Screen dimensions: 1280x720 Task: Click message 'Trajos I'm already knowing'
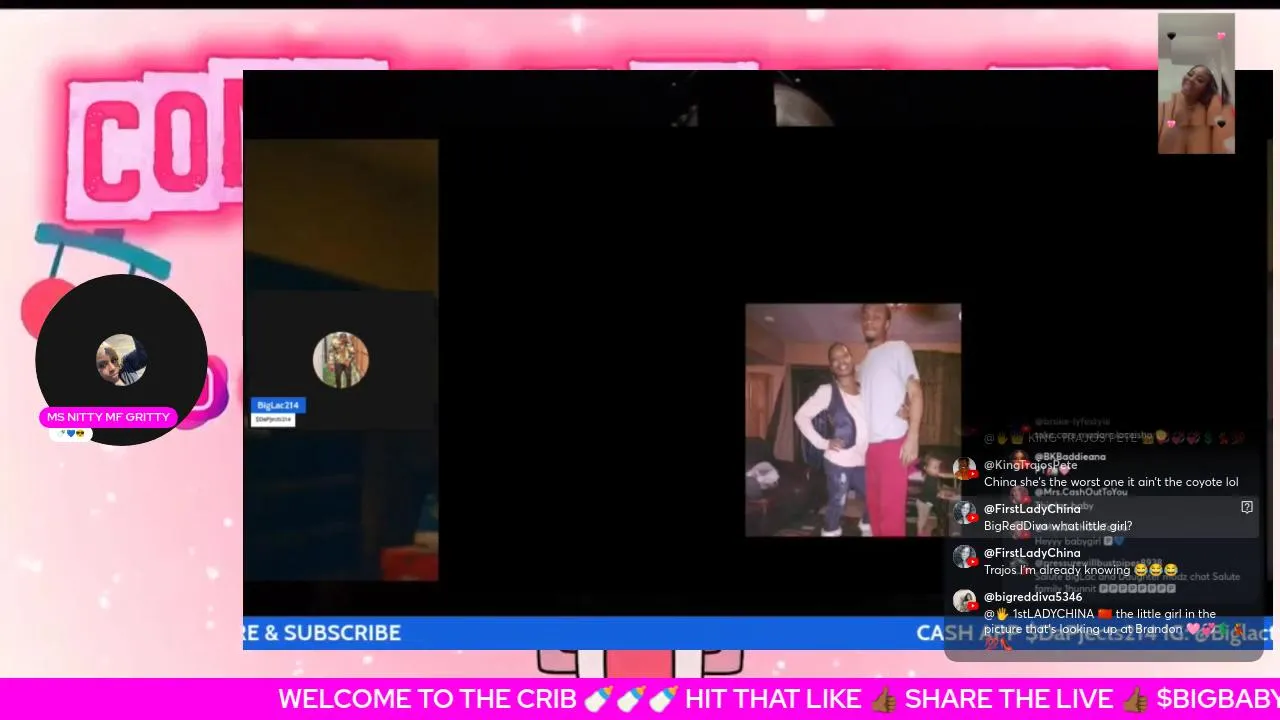pos(1081,570)
